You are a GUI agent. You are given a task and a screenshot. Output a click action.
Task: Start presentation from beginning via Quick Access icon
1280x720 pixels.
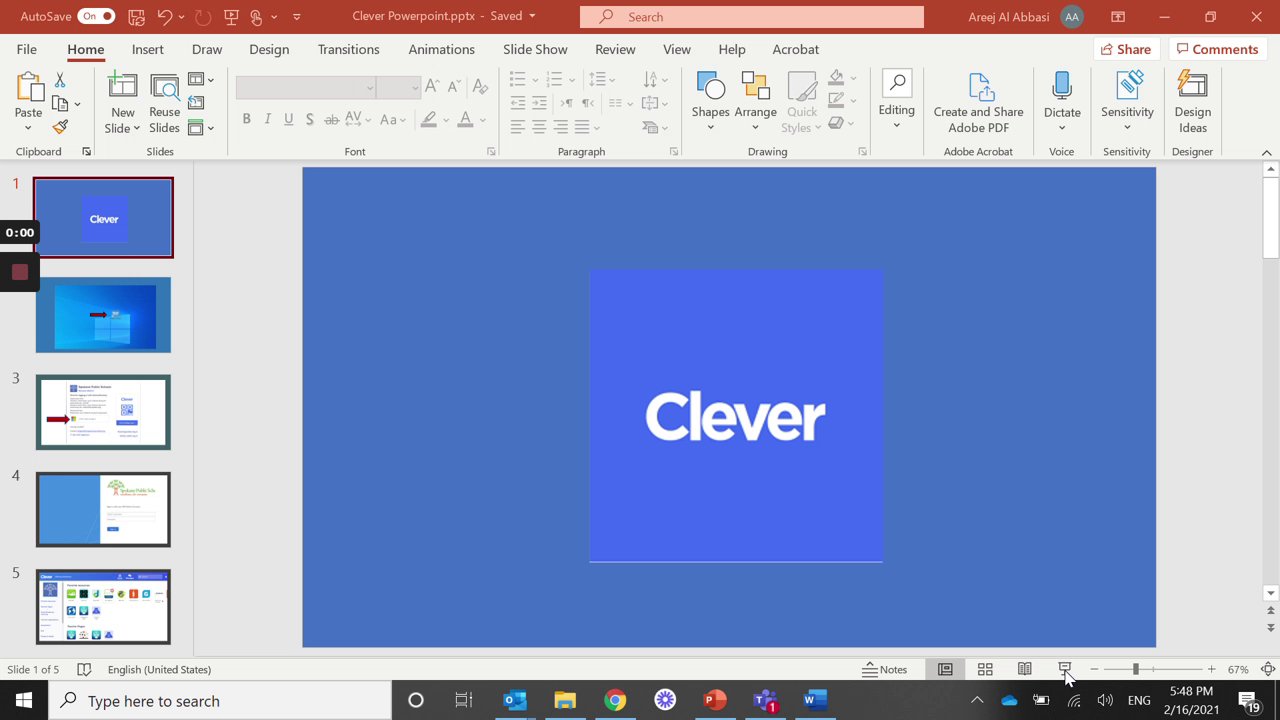tap(231, 17)
